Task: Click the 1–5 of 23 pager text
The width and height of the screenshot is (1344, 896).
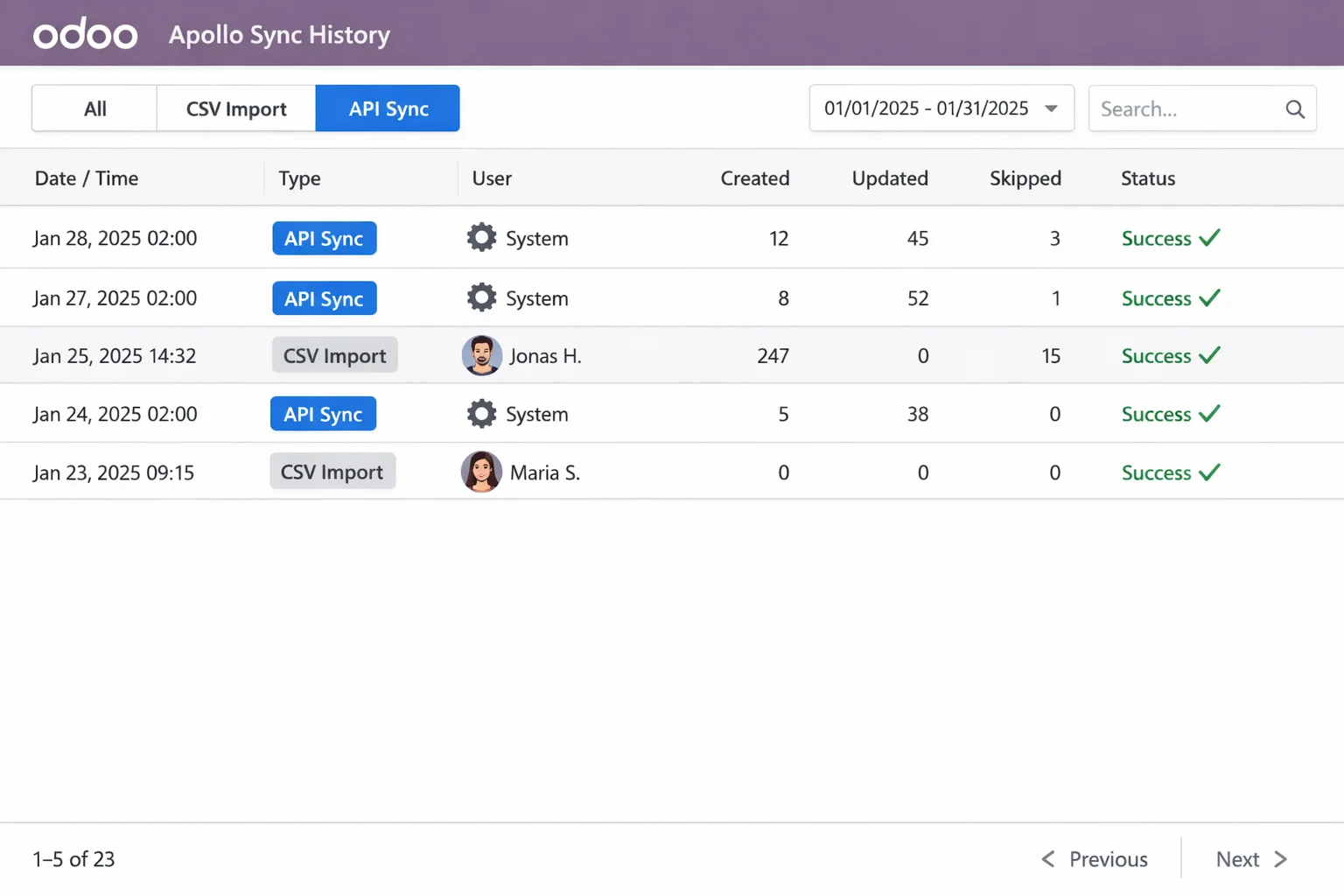Action: [73, 859]
